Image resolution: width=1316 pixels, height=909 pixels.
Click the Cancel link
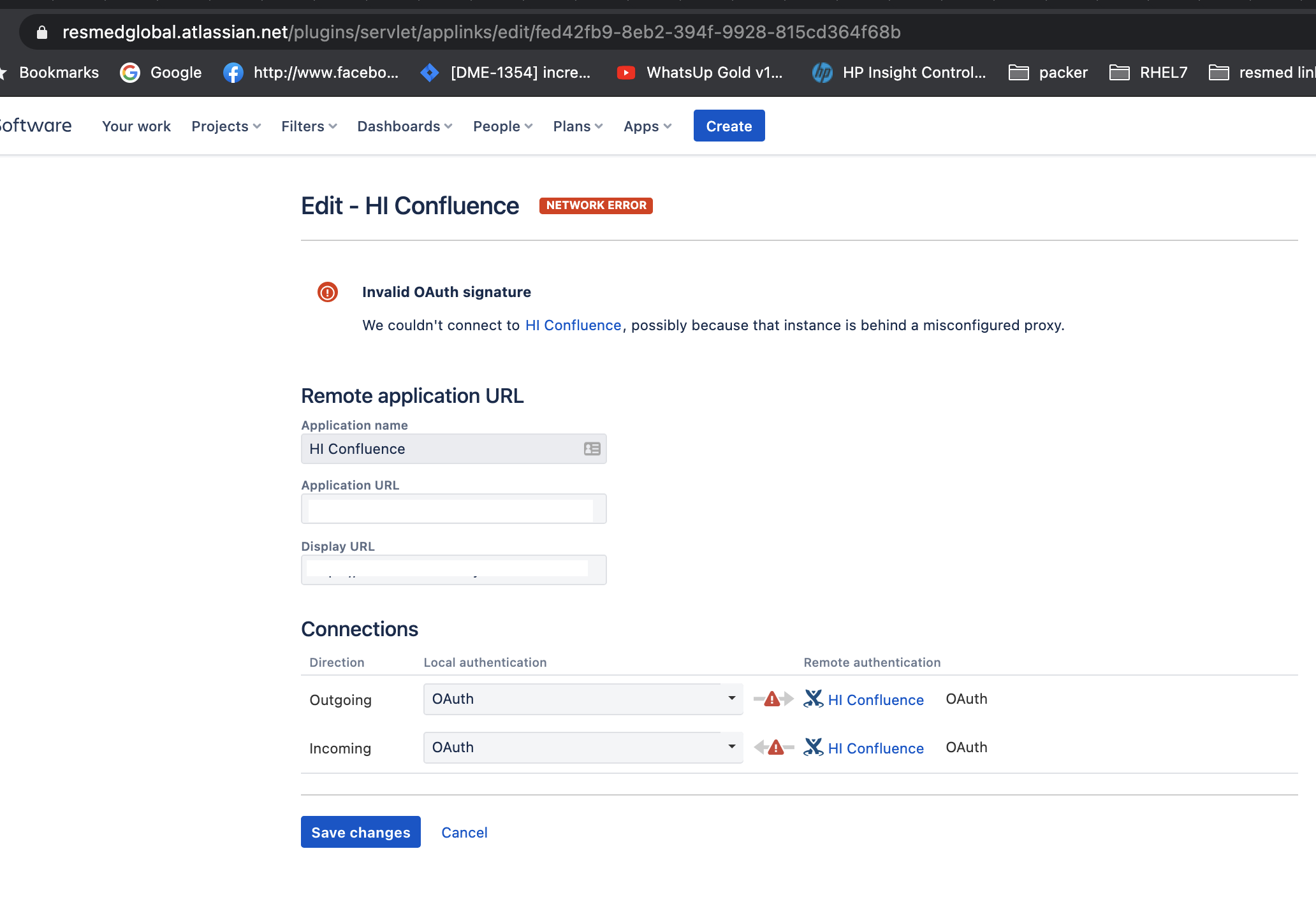464,833
